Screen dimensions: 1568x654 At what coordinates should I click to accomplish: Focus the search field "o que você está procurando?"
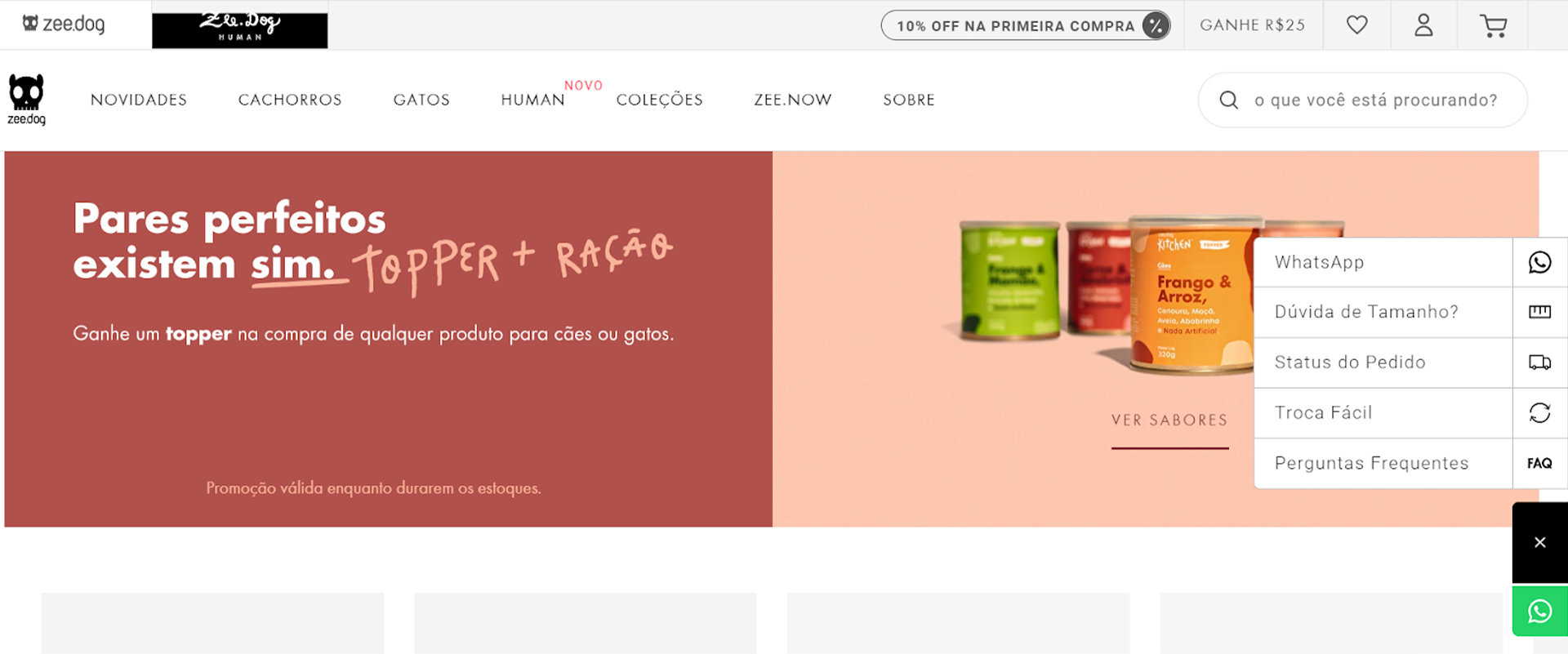point(1362,100)
